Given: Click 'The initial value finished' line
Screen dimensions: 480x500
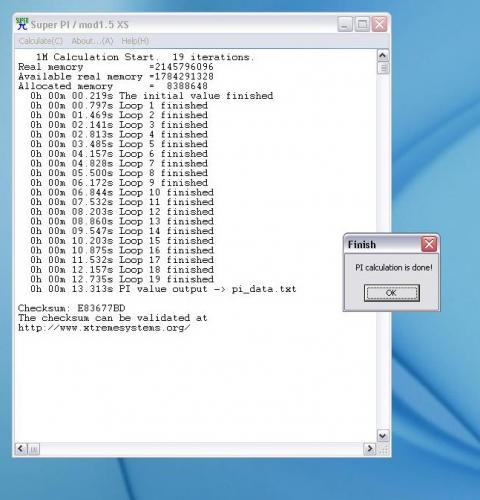Looking at the screenshot, I should tap(152, 96).
